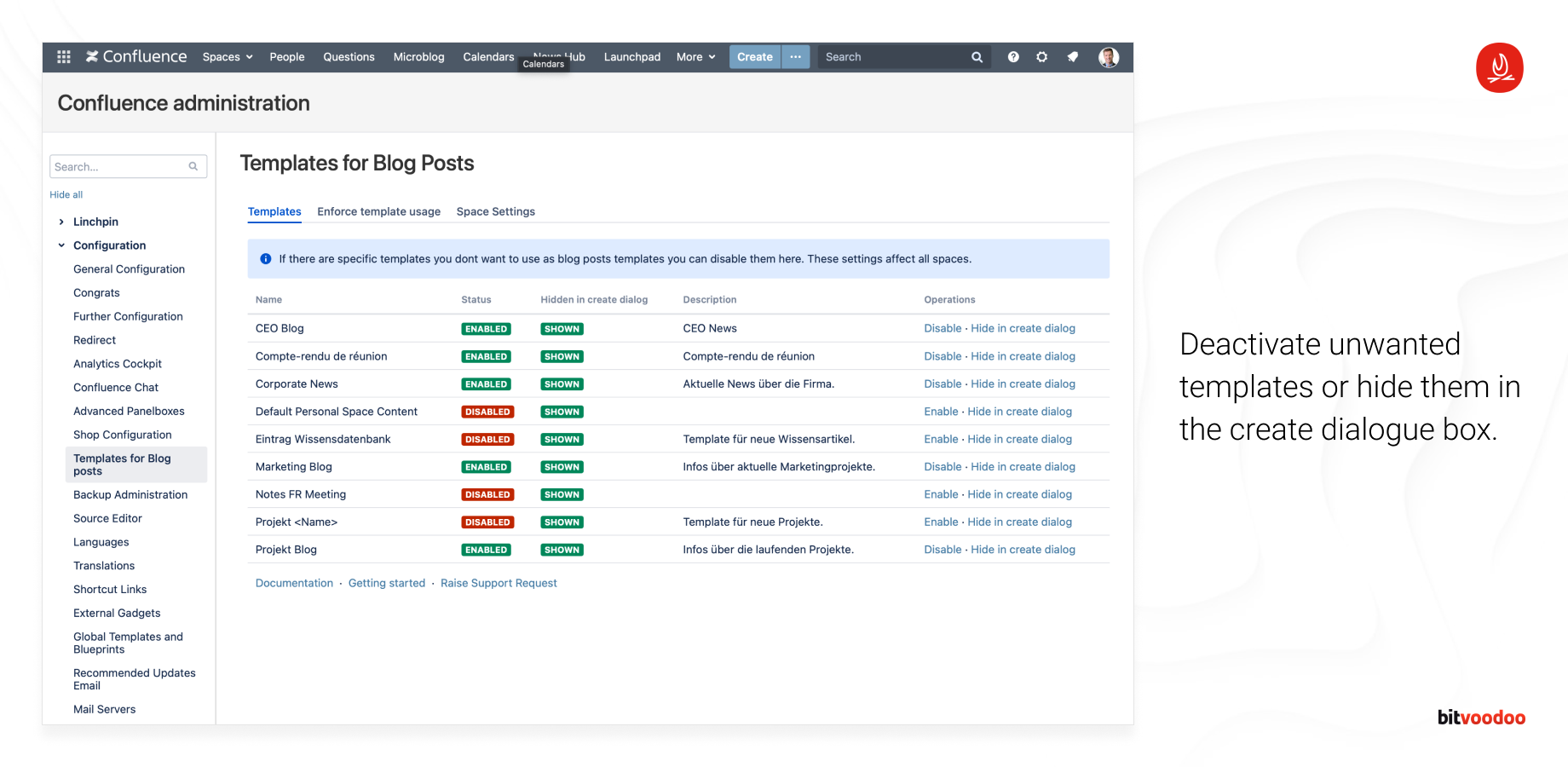1568x767 pixels.
Task: Open the Raise Support Request link
Action: 499,584
